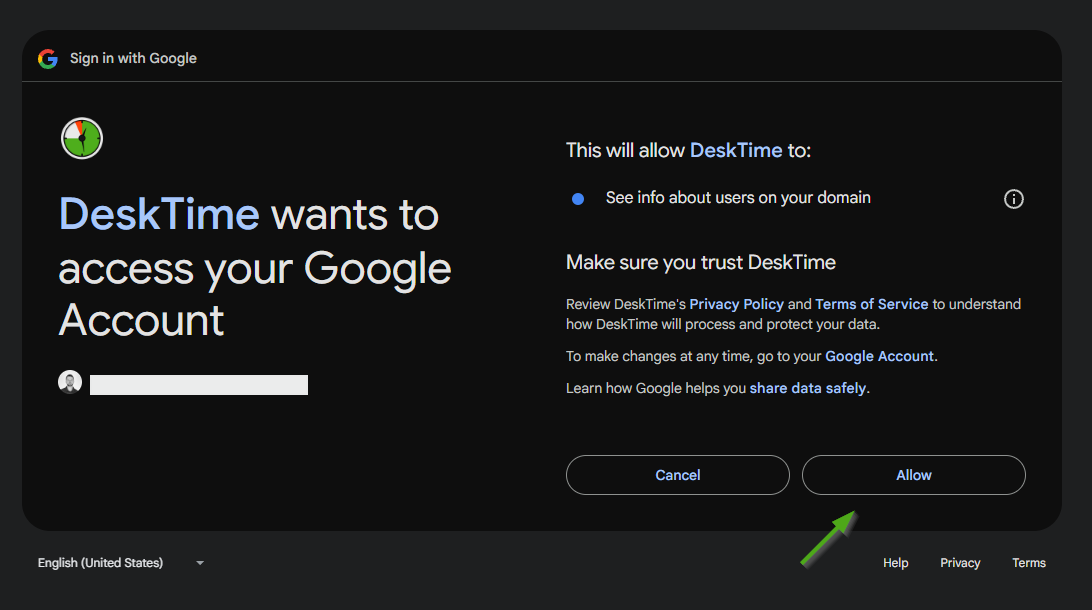Open the info icon beside domain permission
1092x610 pixels.
(1013, 199)
